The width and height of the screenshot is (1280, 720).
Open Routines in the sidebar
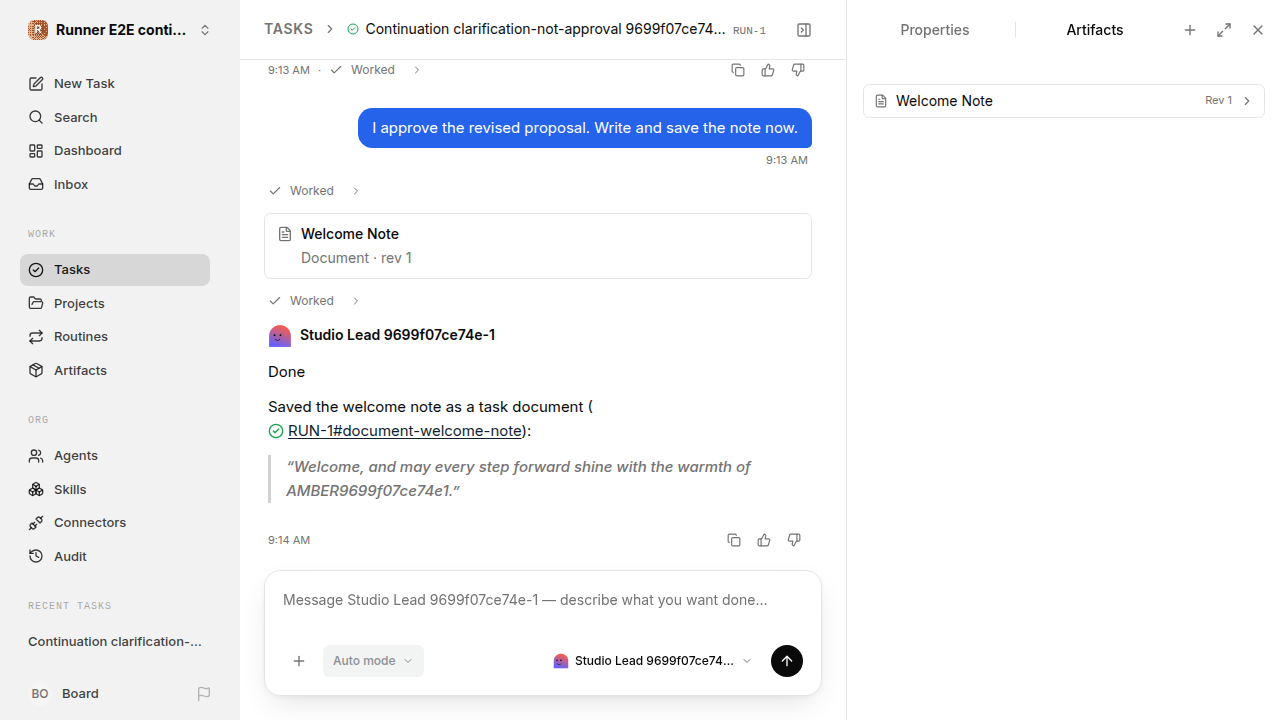point(115,336)
